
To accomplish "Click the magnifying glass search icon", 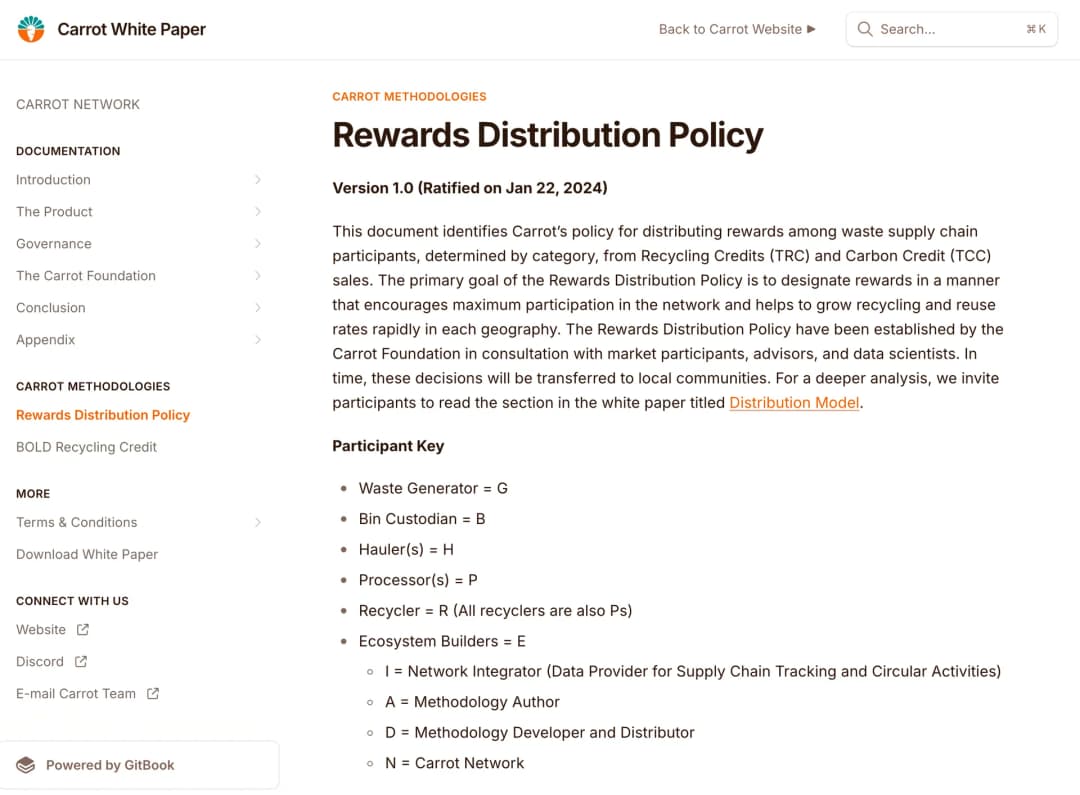I will click(x=865, y=29).
